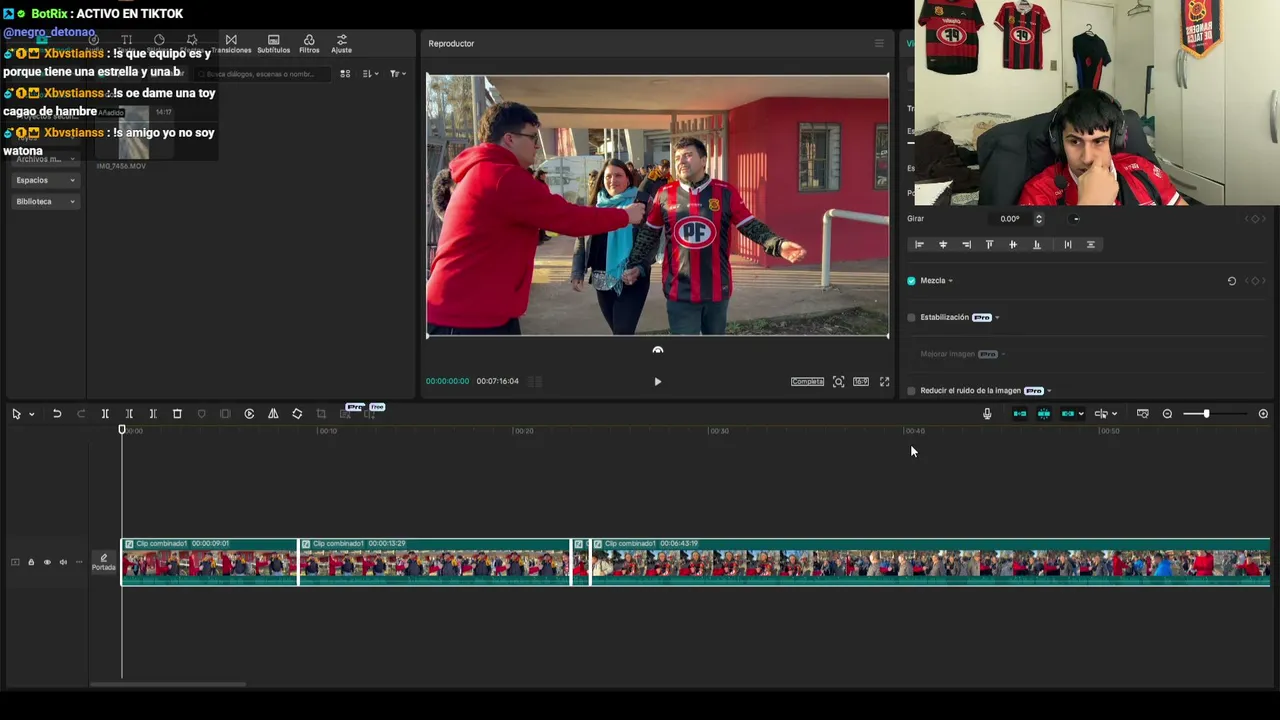Select the first Clip combinado1 clip 00:00:09:01
Image resolution: width=1280 pixels, height=720 pixels.
coord(209,562)
